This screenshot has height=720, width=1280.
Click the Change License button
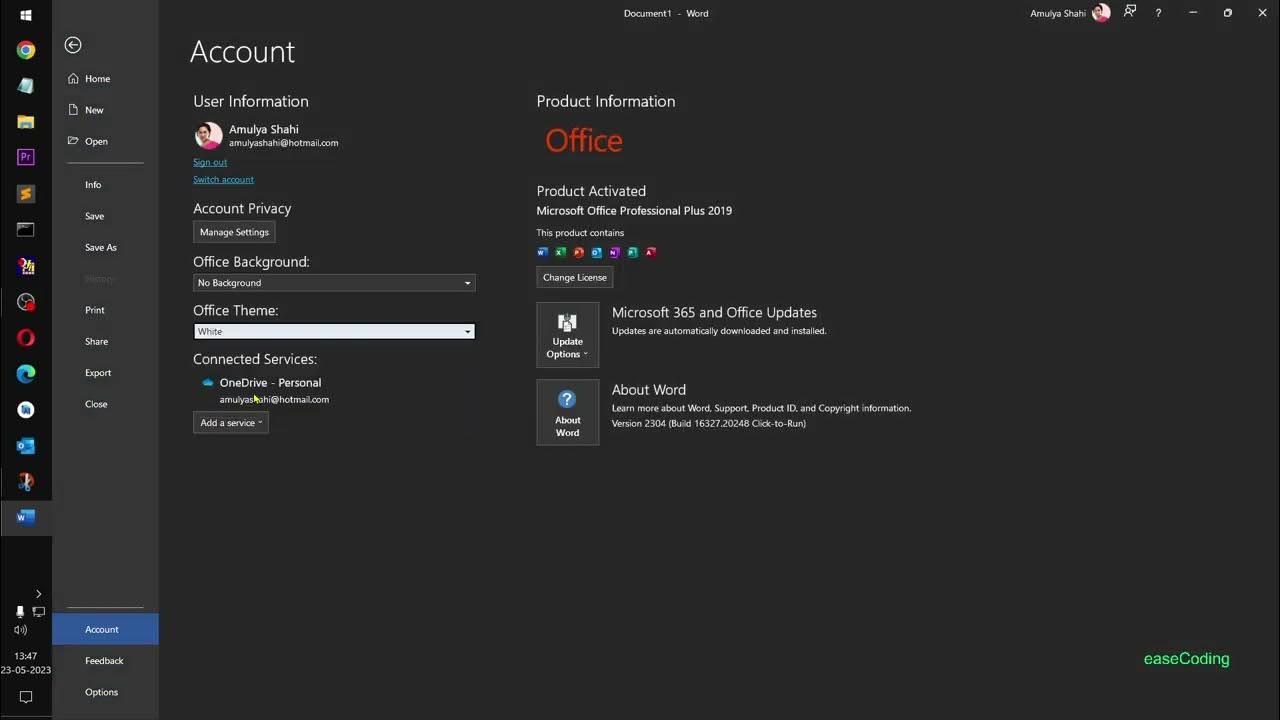point(575,277)
